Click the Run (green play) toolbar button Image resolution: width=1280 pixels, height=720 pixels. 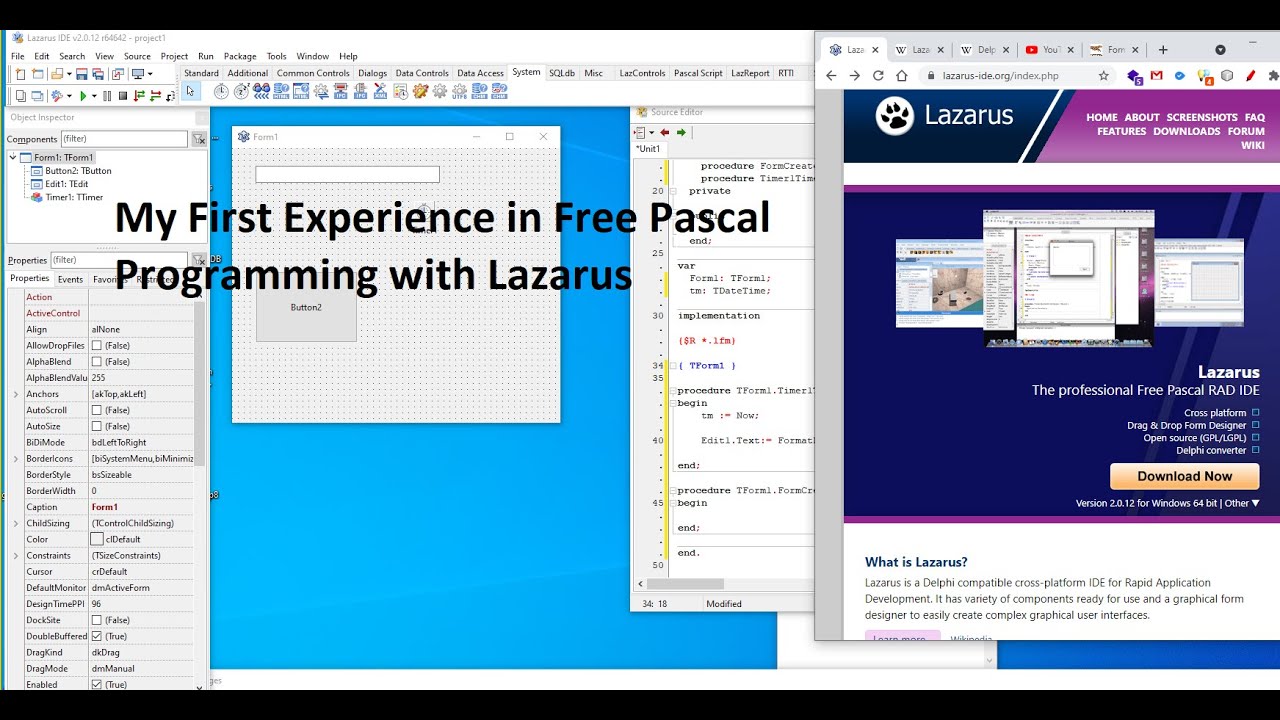coord(83,96)
